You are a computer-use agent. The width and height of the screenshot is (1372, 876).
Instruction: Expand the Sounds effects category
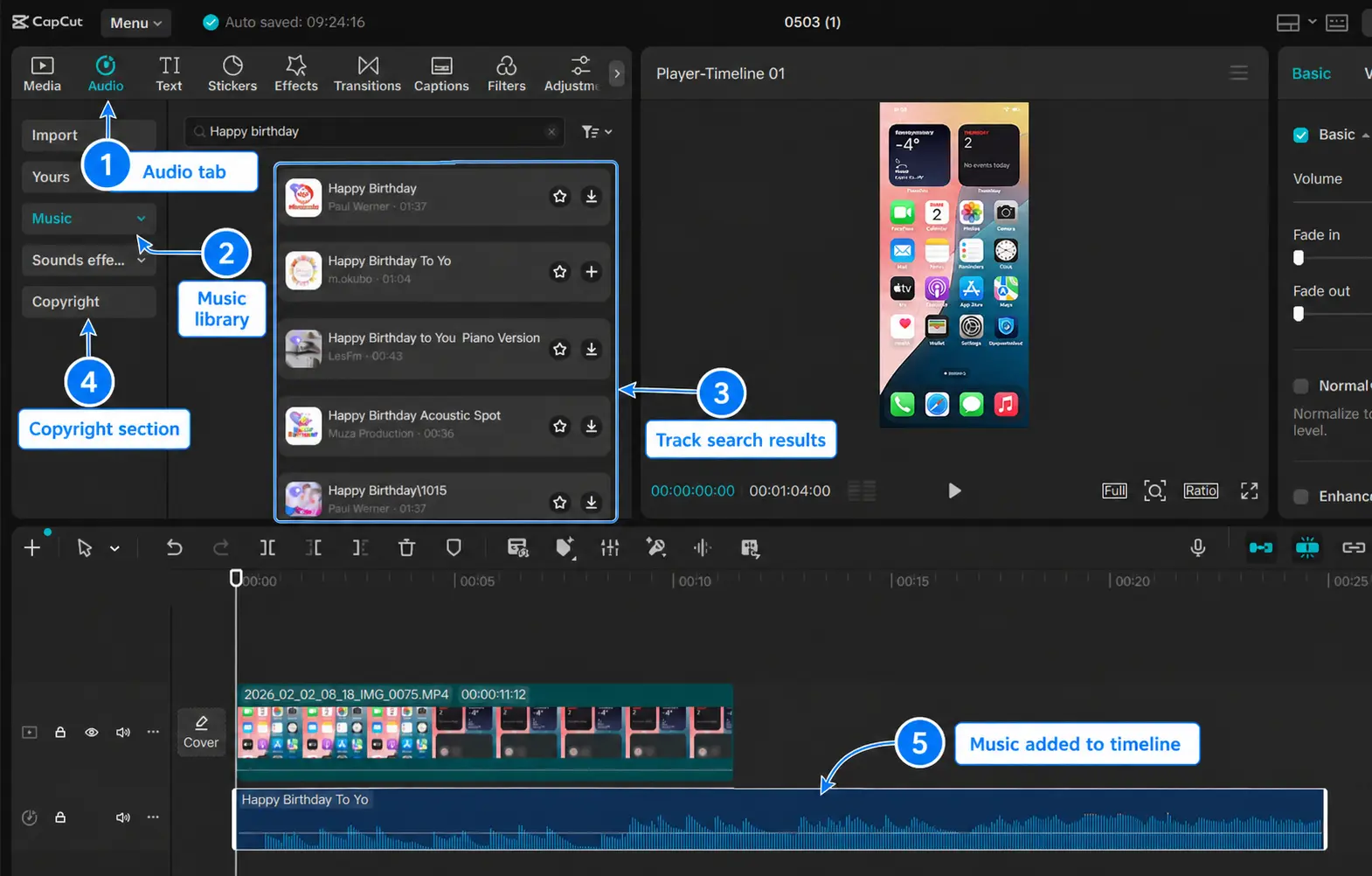point(88,260)
